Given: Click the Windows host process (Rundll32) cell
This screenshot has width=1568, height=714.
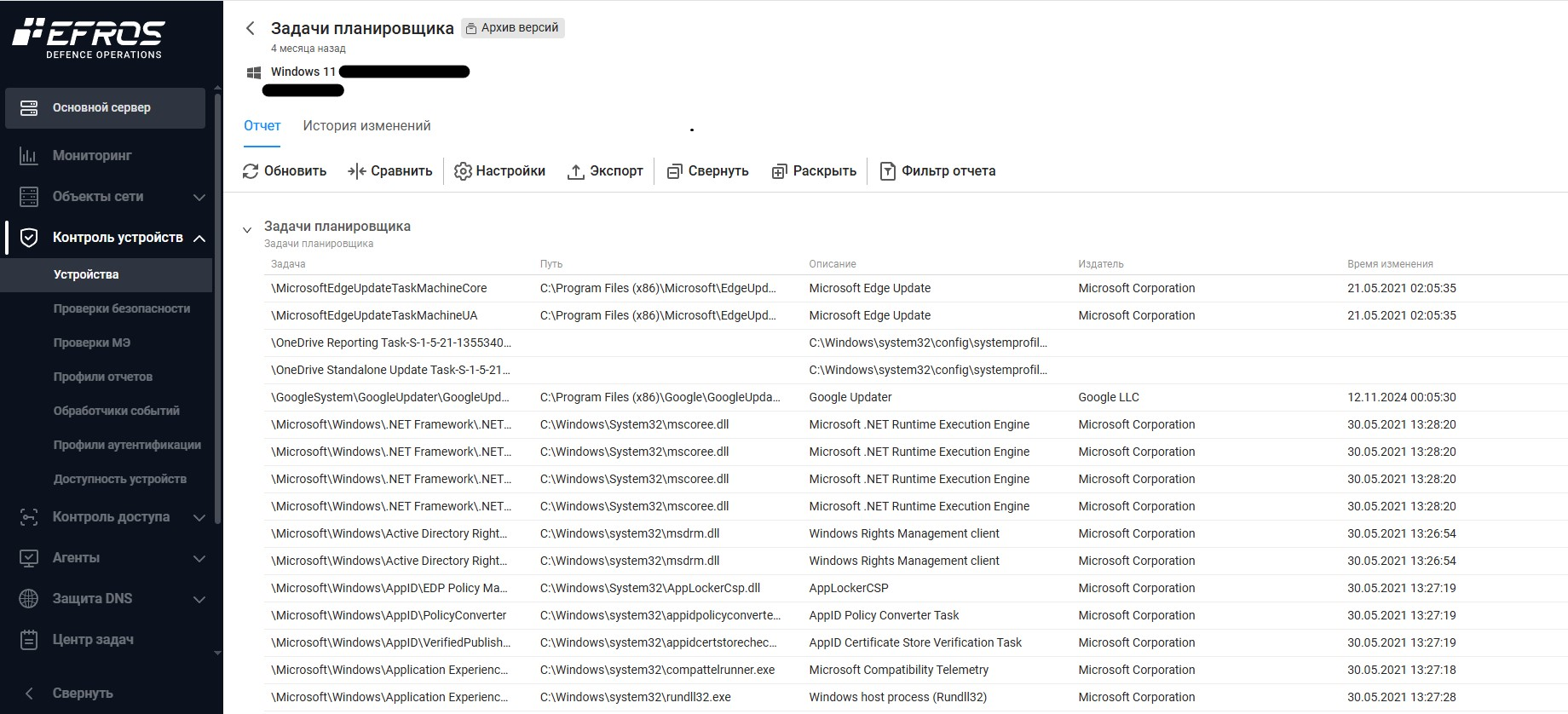Looking at the screenshot, I should tap(898, 697).
